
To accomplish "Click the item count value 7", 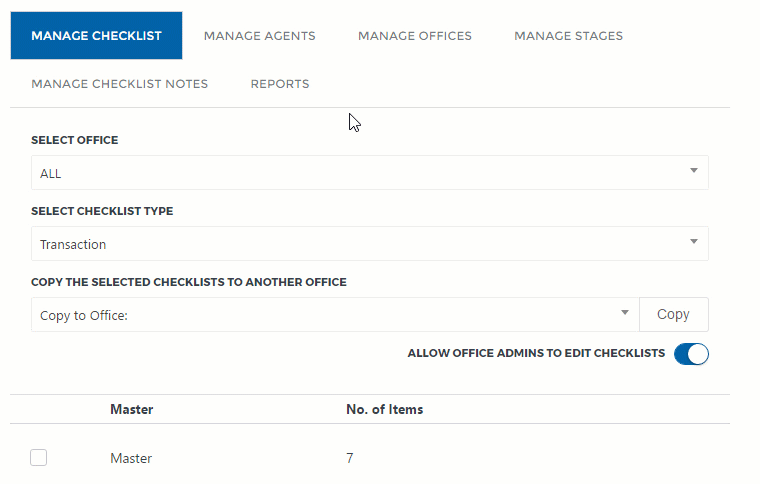I will coord(349,458).
